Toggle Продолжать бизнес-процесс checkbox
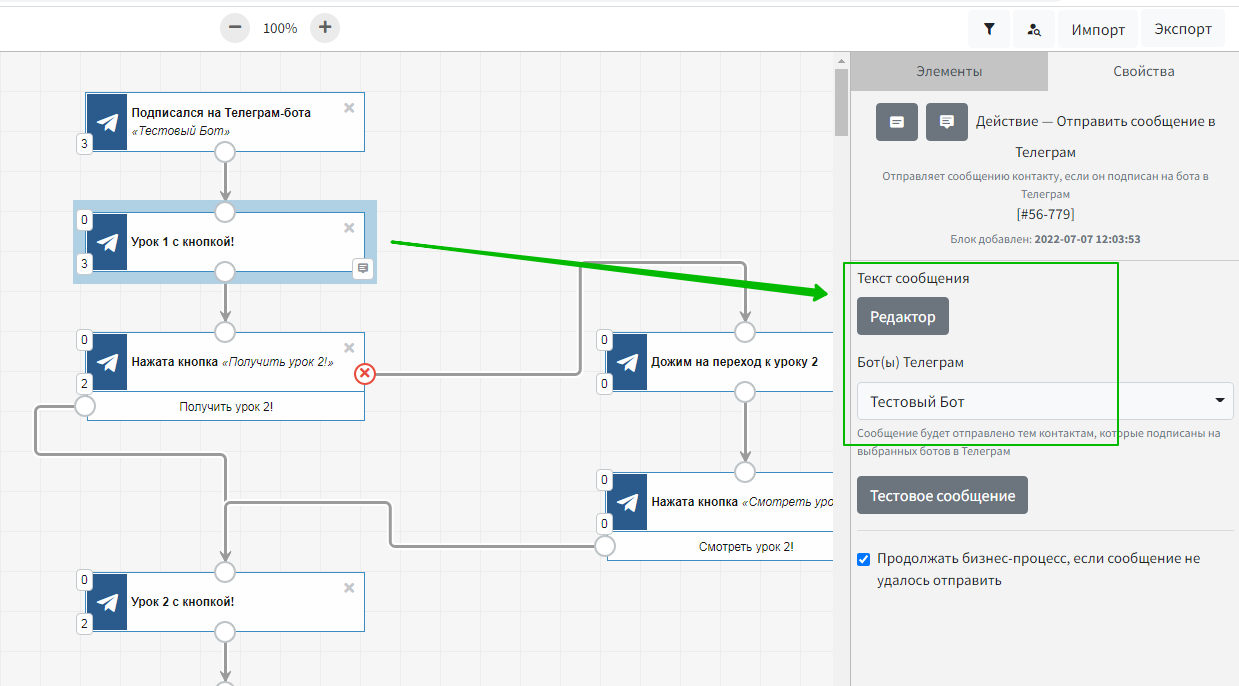 click(864, 559)
